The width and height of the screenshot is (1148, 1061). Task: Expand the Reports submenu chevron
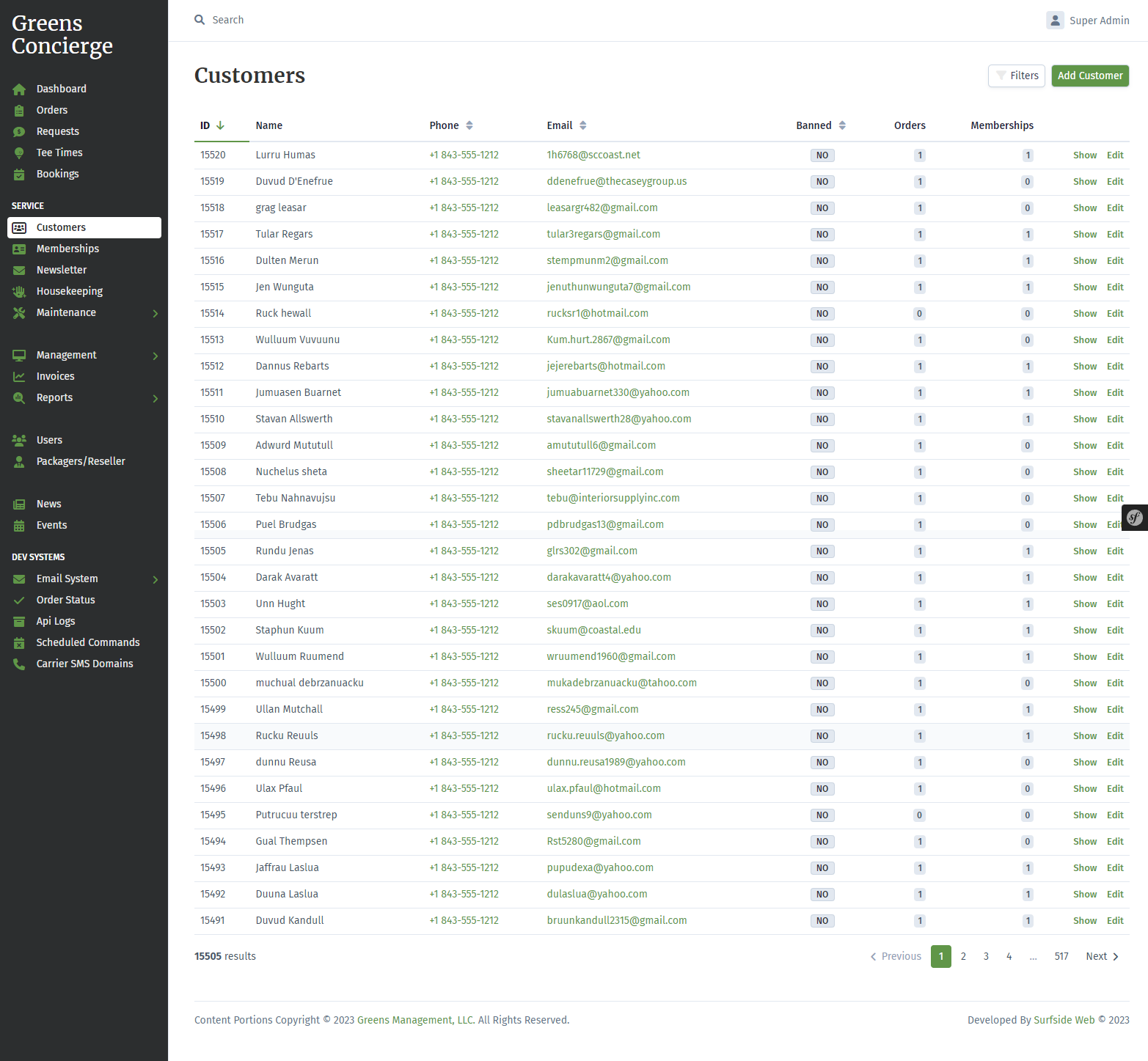pos(156,398)
